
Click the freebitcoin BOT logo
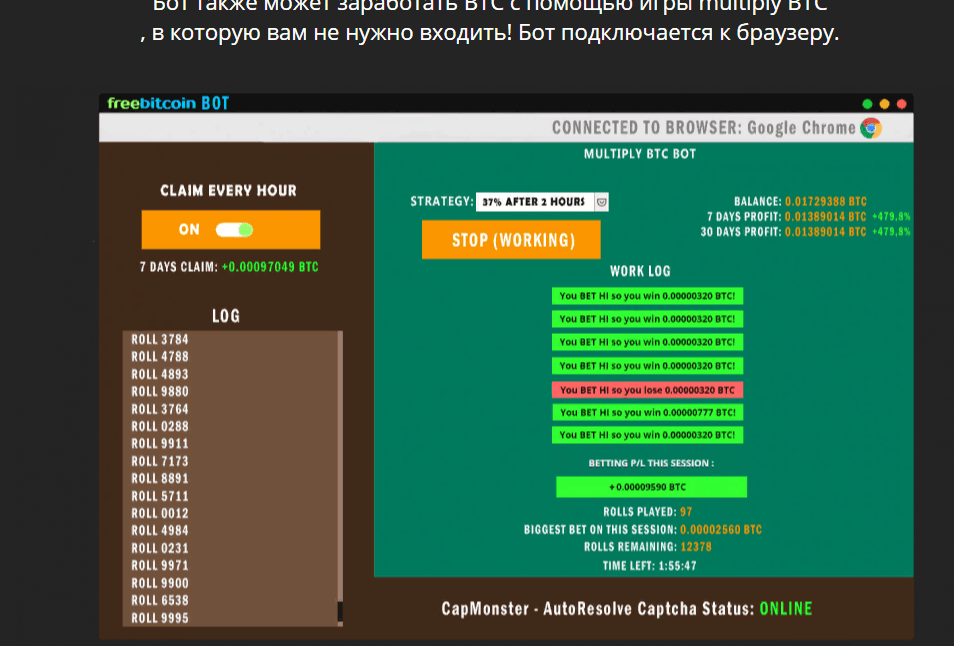168,104
